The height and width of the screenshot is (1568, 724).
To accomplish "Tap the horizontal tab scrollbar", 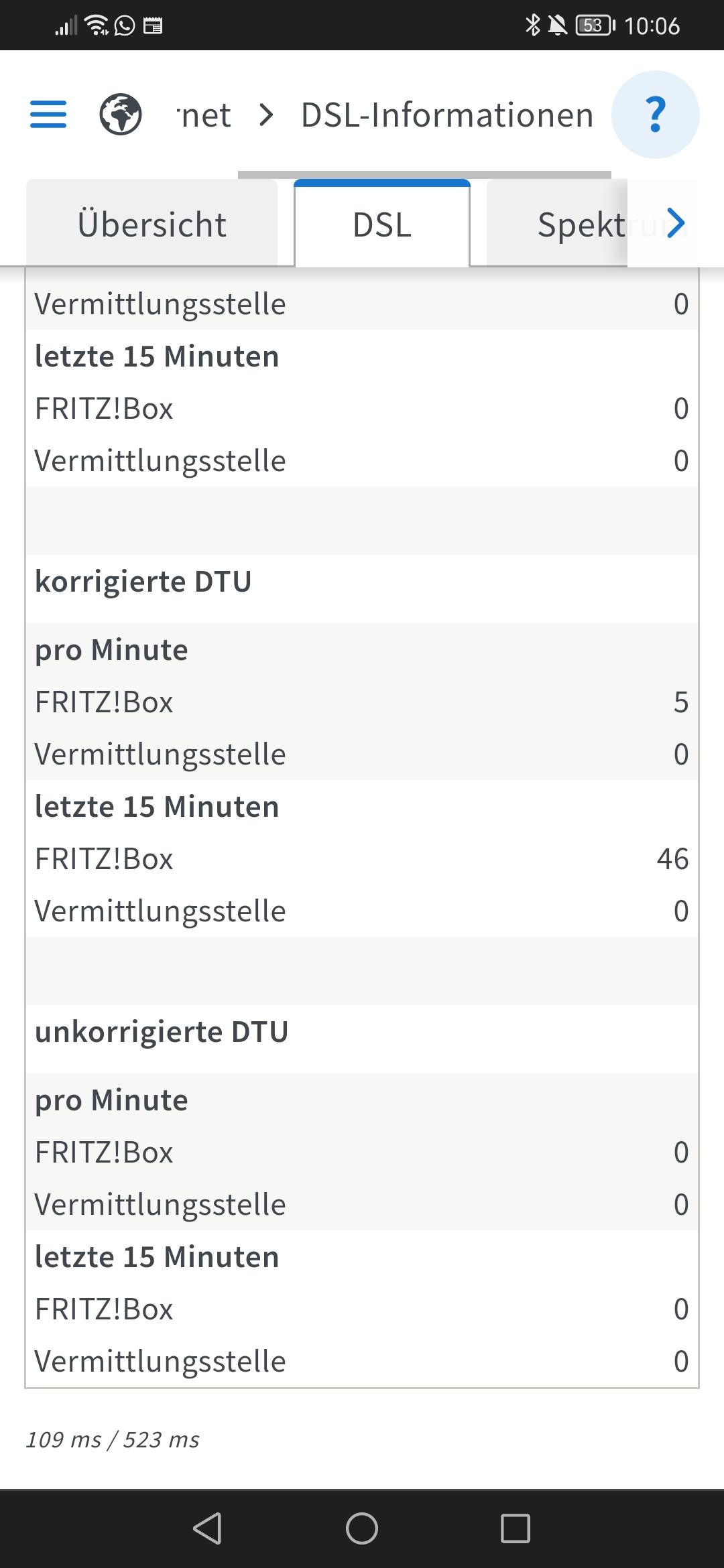I will 424,175.
